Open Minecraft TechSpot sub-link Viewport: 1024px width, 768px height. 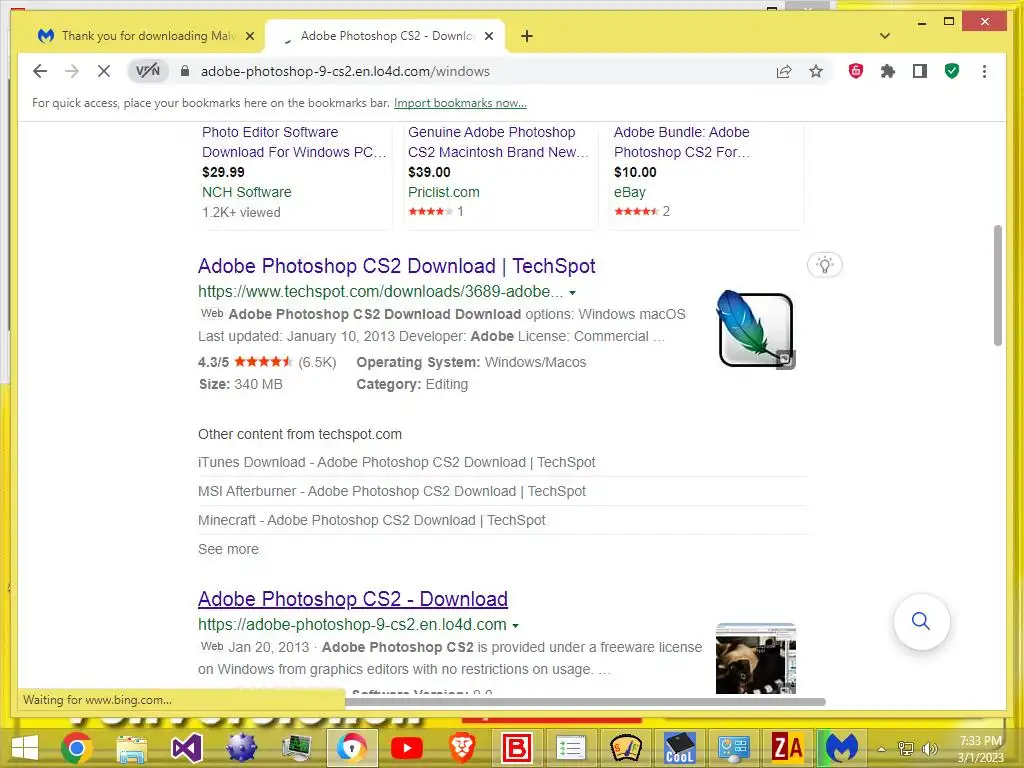point(372,520)
